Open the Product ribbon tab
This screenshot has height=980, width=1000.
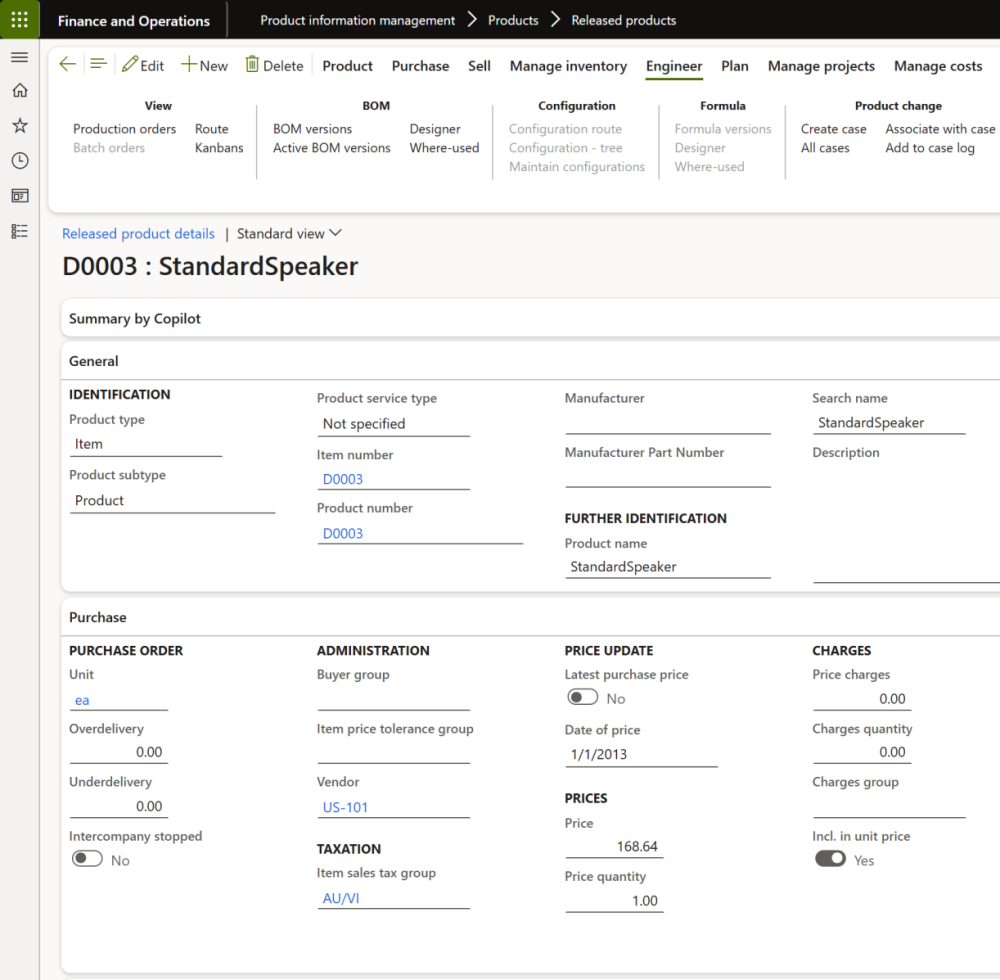pos(348,66)
